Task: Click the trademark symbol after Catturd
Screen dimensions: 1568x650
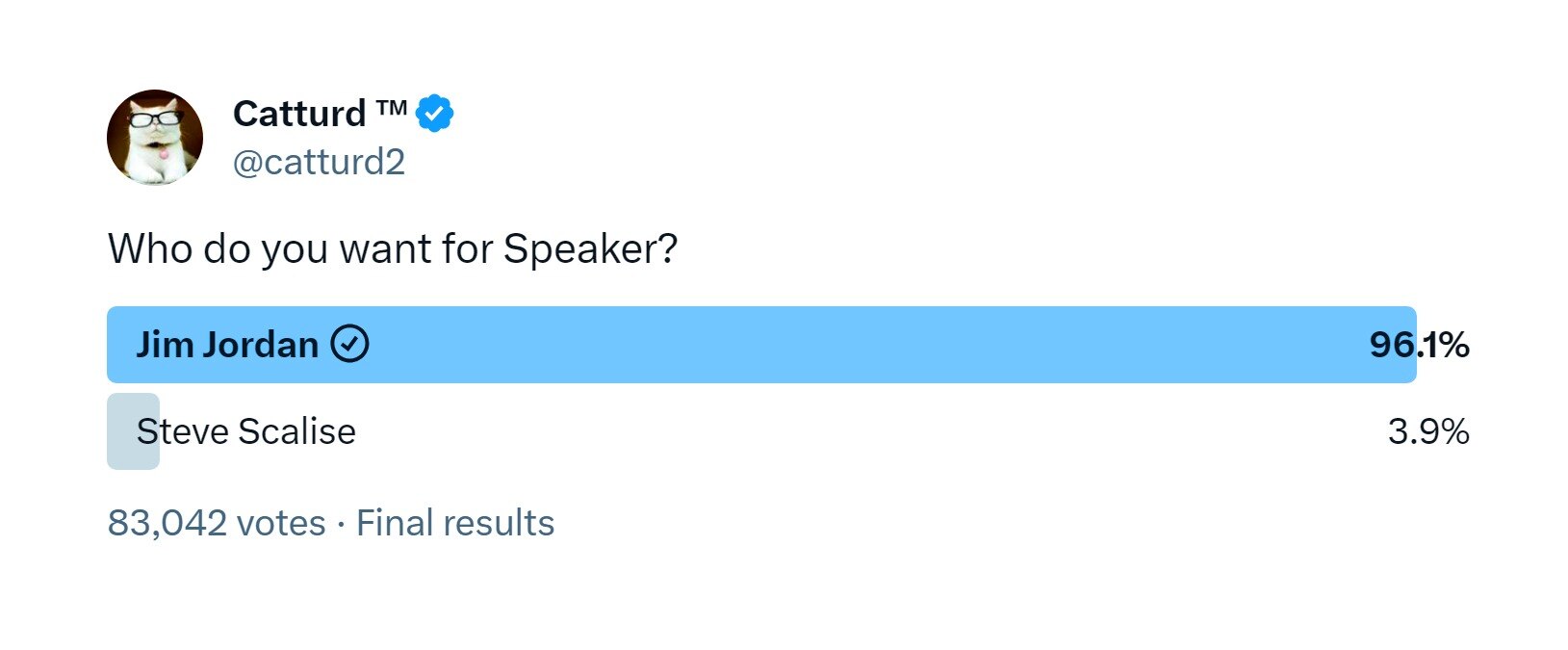Action: point(392,107)
